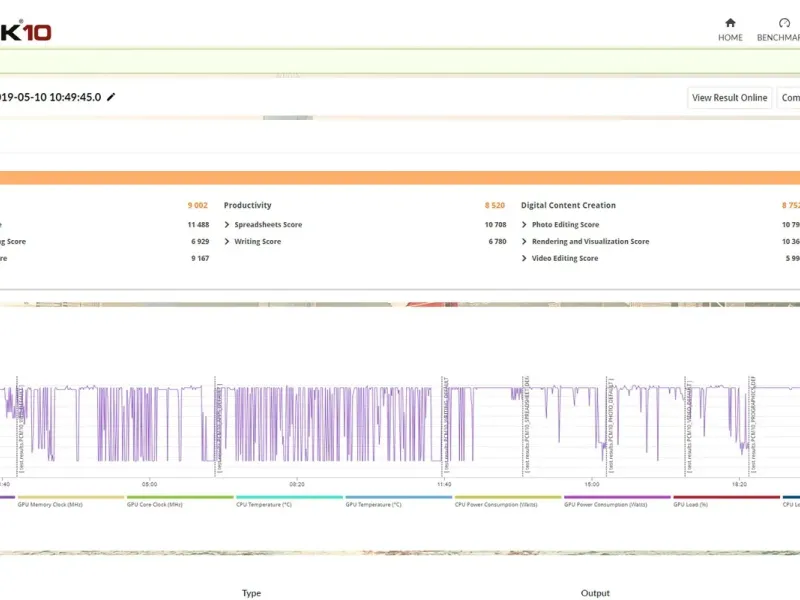Screen dimensions: 800x600
Task: Toggle CPU Temperature legend series
Action: (289, 501)
